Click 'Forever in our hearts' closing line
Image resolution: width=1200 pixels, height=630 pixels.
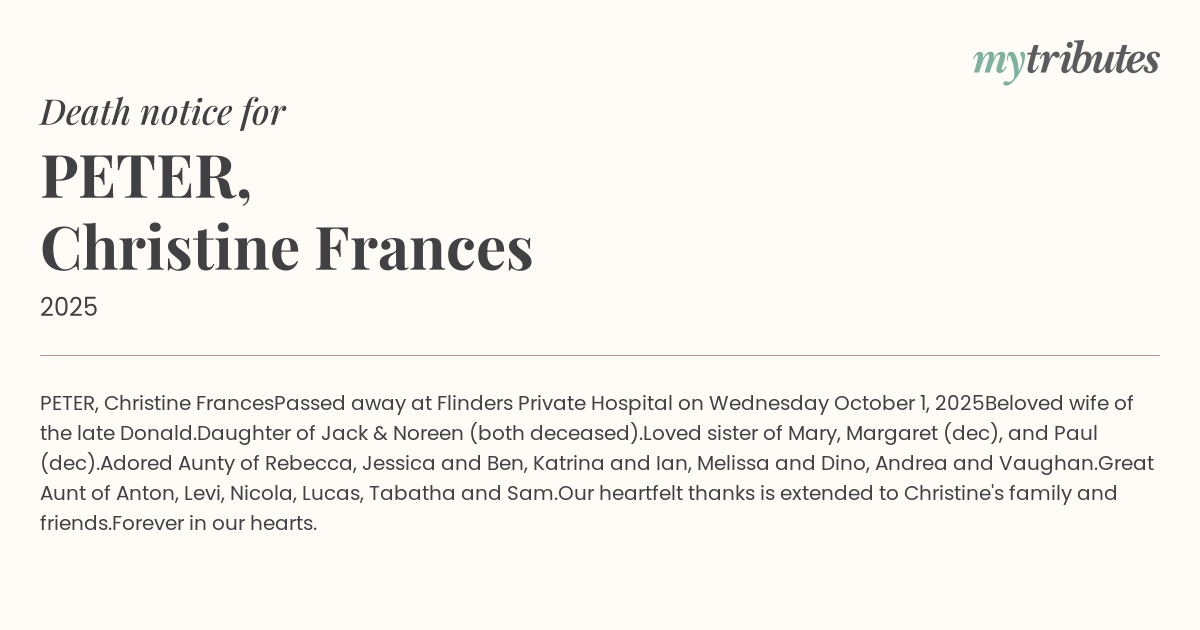214,524
